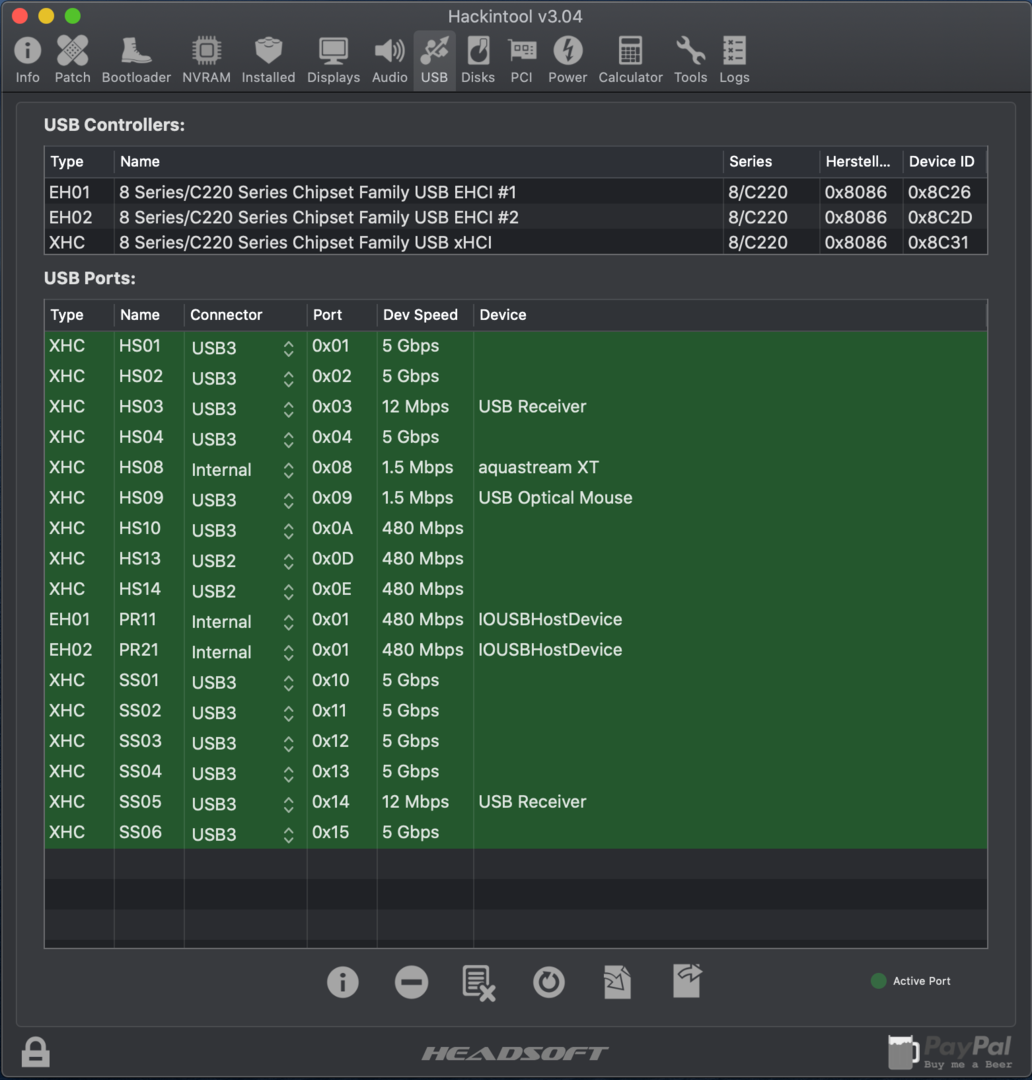
Task: Click the HEADSOFT logo link
Action: coord(515,1053)
